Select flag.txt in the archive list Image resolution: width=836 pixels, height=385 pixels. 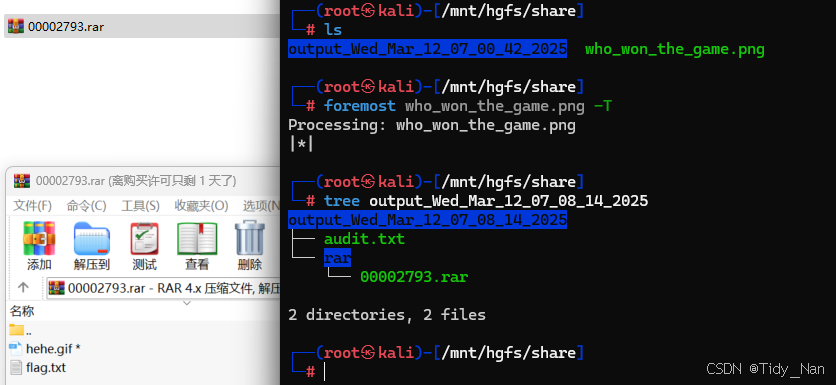tap(38, 367)
